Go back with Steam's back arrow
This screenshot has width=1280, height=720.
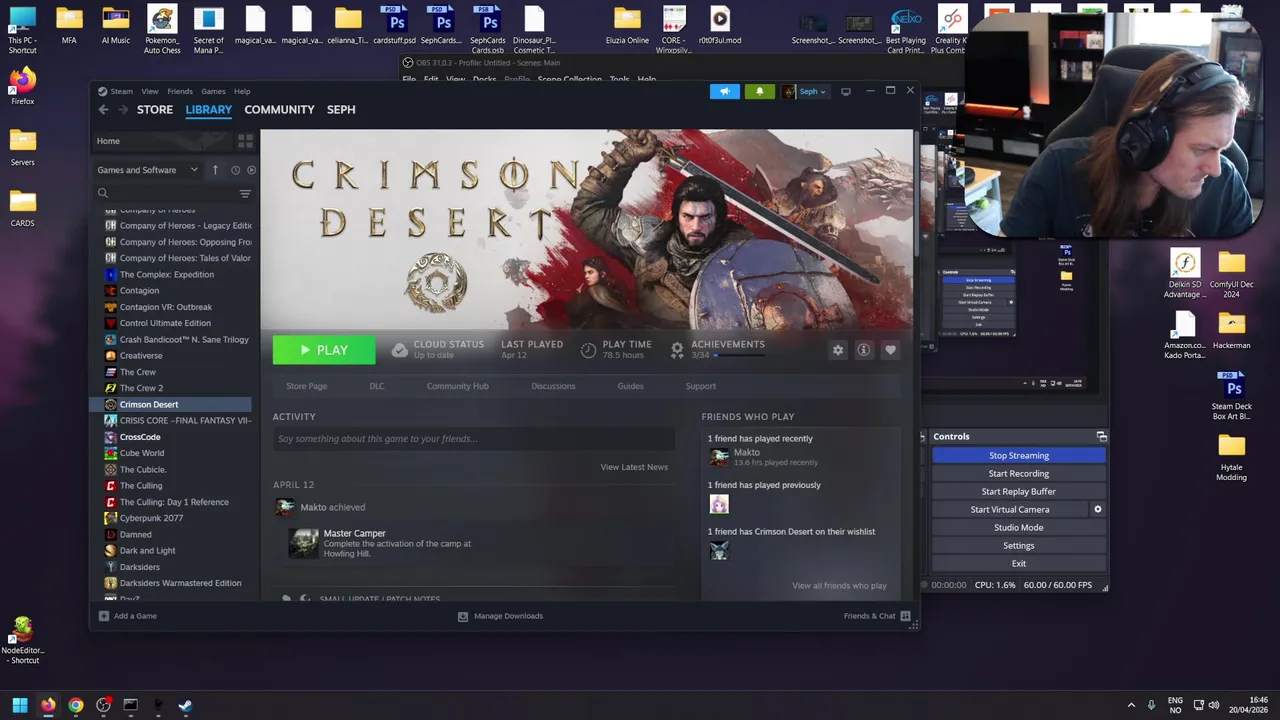click(103, 110)
